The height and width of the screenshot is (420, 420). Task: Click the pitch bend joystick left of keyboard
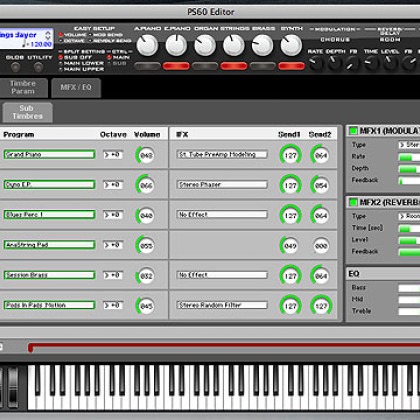tap(13, 388)
